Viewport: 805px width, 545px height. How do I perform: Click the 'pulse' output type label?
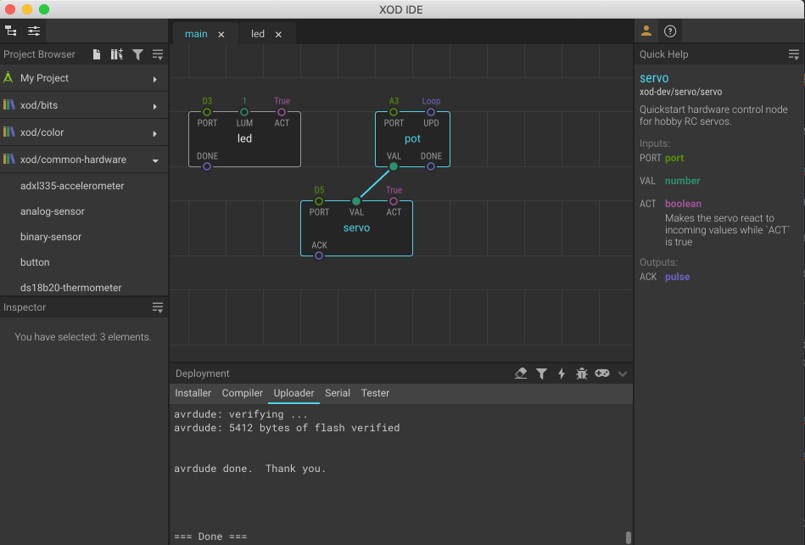click(x=677, y=277)
